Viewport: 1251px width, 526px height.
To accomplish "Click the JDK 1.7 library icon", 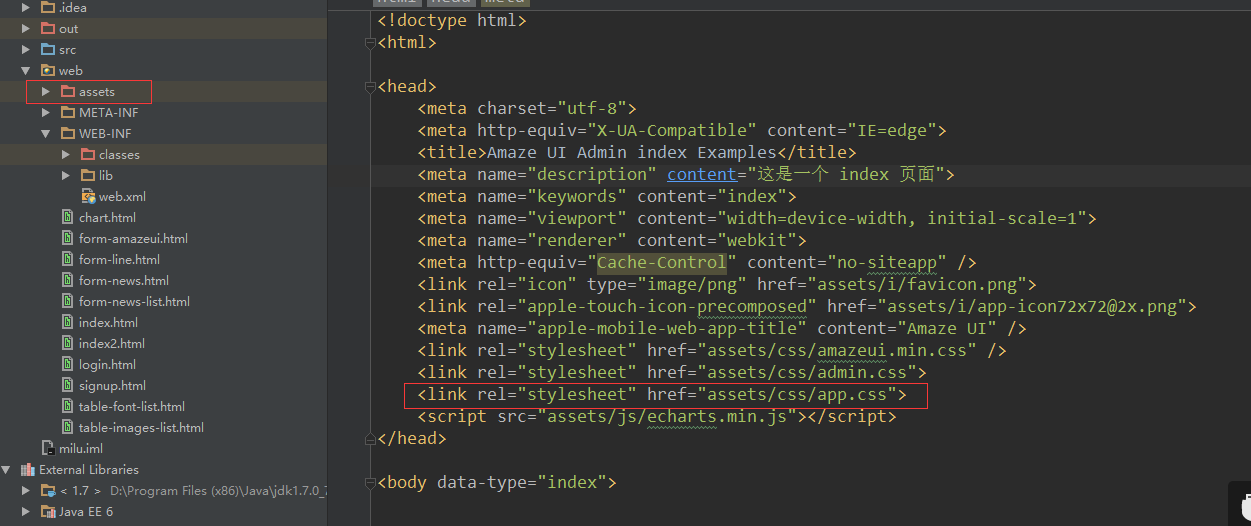I will [x=48, y=490].
